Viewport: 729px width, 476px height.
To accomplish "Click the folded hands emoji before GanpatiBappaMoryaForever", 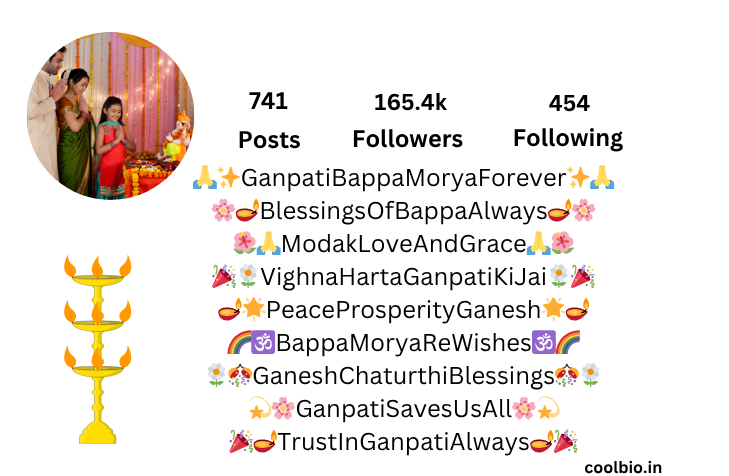I will (x=205, y=177).
